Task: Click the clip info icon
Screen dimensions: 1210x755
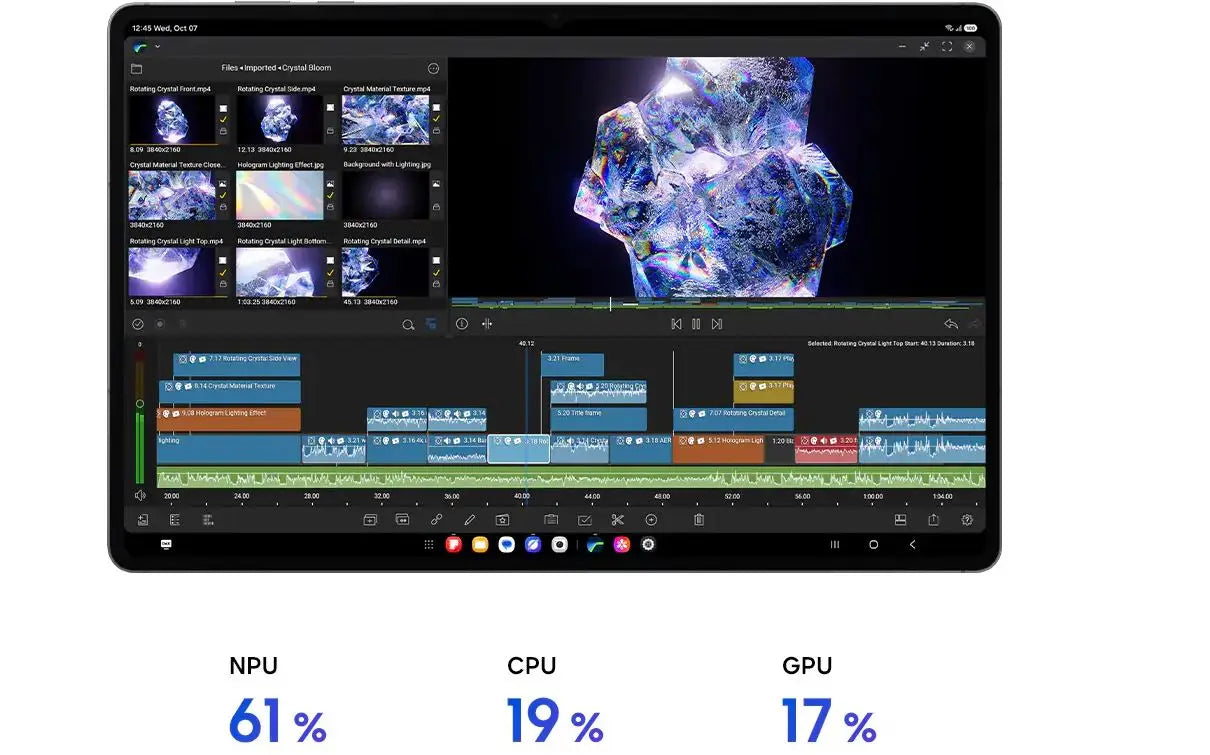Action: pyautogui.click(x=462, y=324)
